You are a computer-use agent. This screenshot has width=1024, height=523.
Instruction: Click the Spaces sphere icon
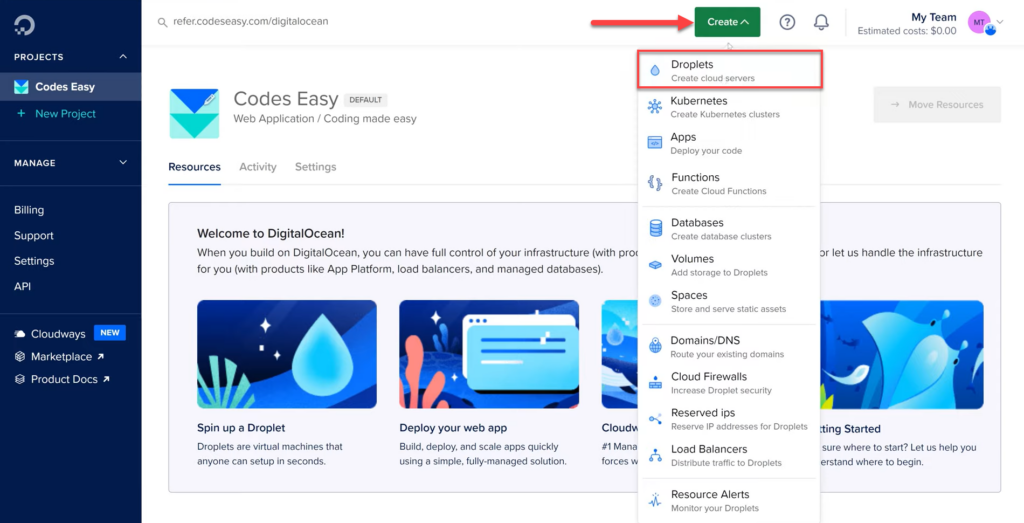pos(655,301)
